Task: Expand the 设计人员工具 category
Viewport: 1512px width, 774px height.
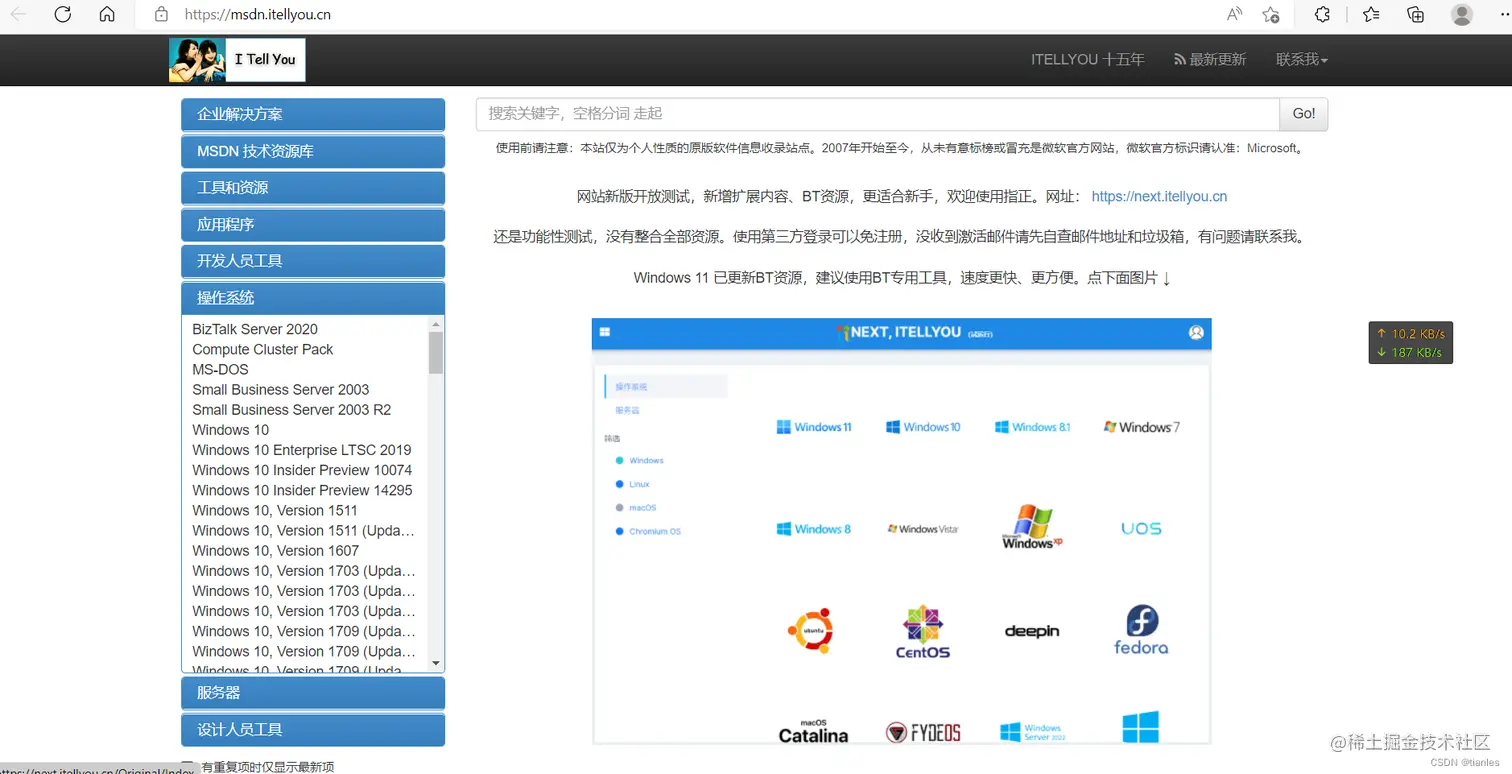Action: click(313, 730)
